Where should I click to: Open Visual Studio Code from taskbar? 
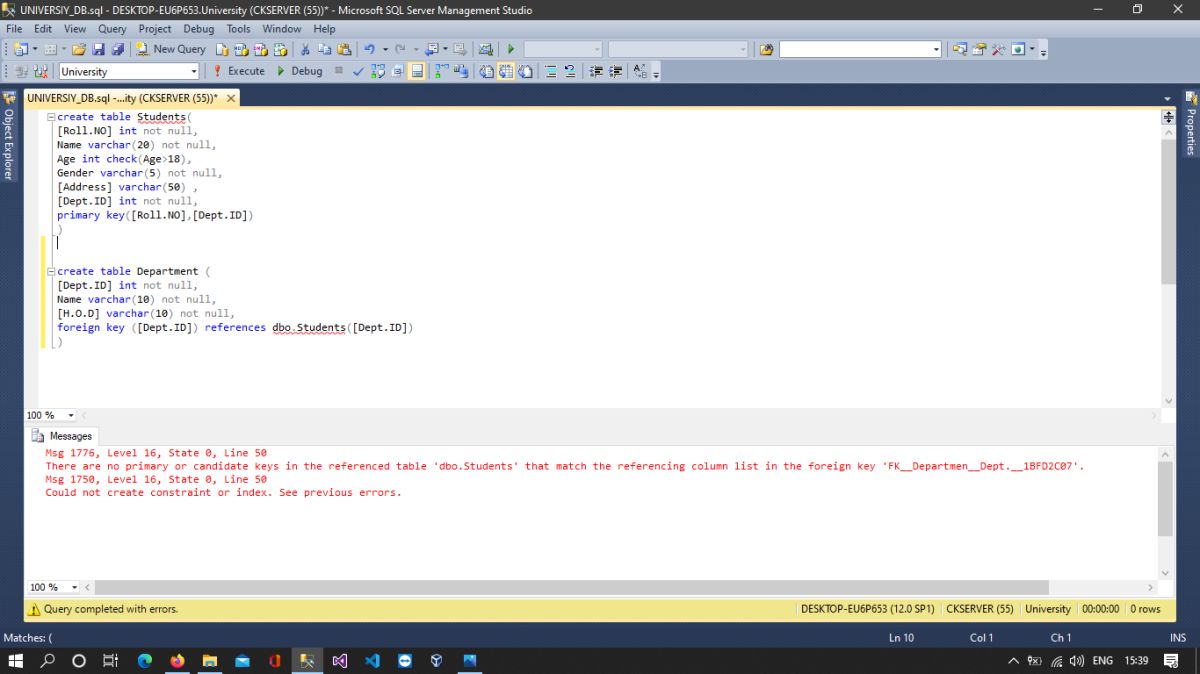click(372, 661)
